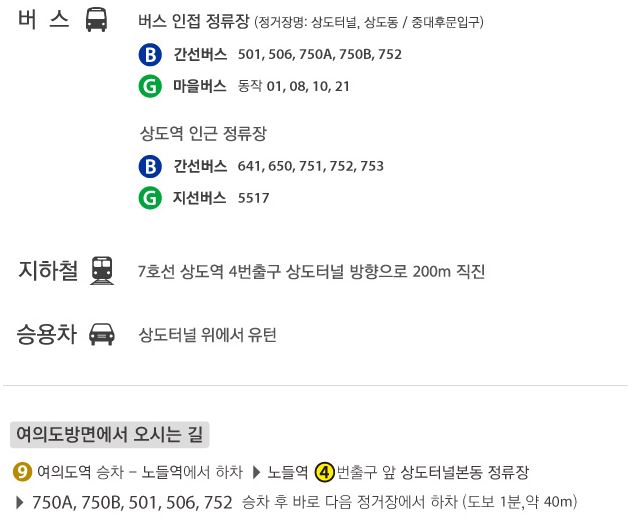The height and width of the screenshot is (528, 634).
Task: Click the blue B badge next to 641, 650 routes
Action: pos(150,166)
